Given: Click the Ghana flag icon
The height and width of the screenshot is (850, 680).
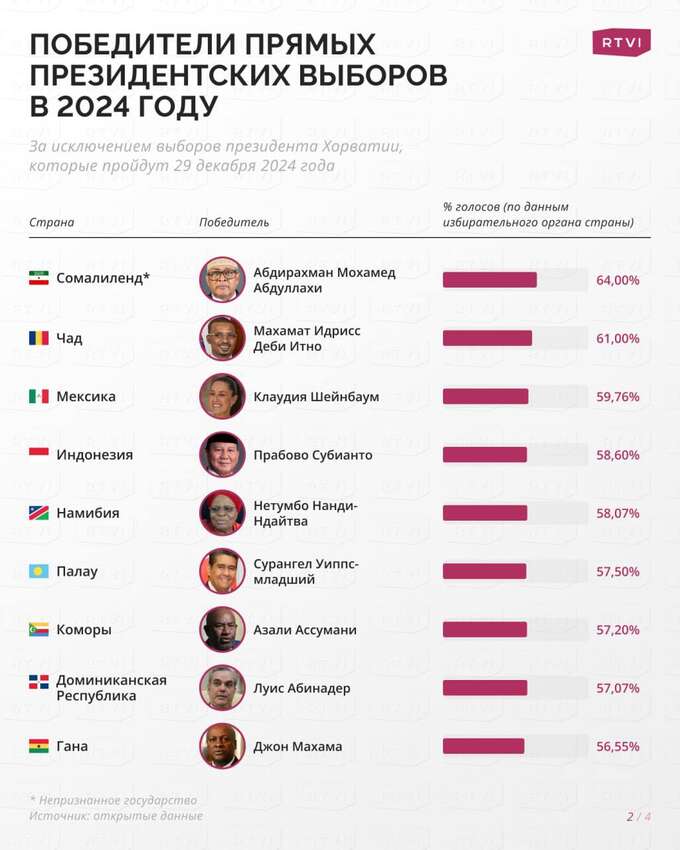Looking at the screenshot, I should (x=39, y=746).
